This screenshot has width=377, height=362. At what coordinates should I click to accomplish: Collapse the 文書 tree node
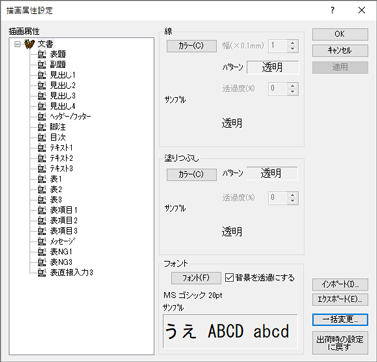click(18, 44)
